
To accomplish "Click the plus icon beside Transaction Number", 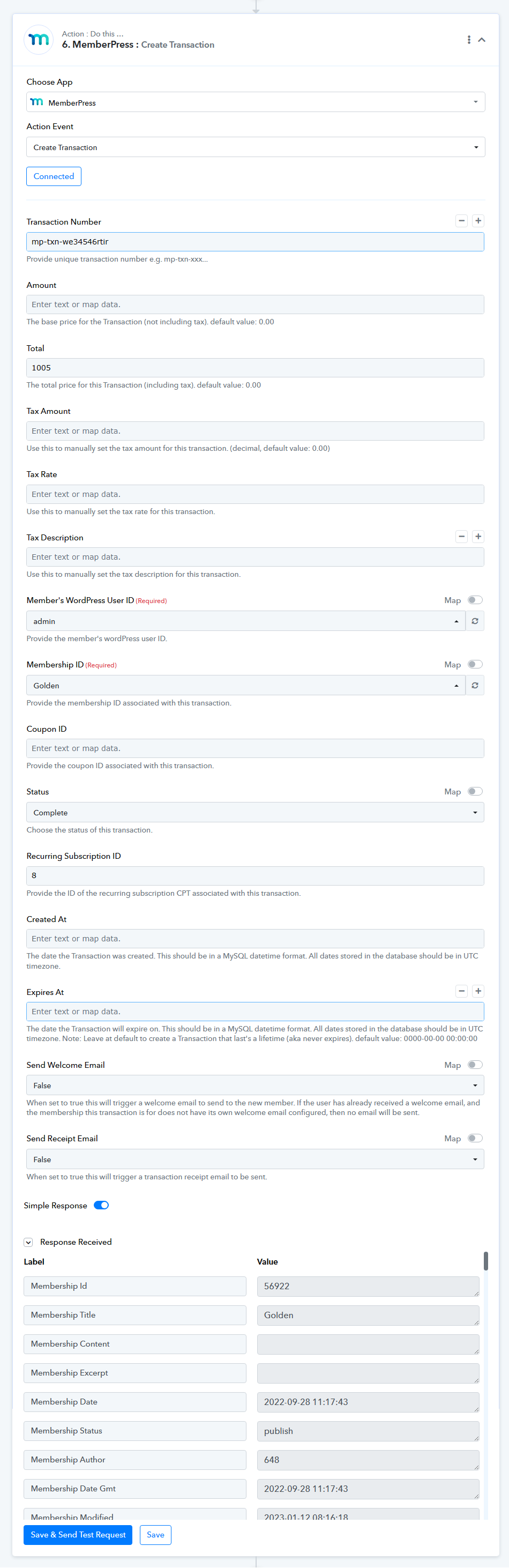I will [478, 221].
